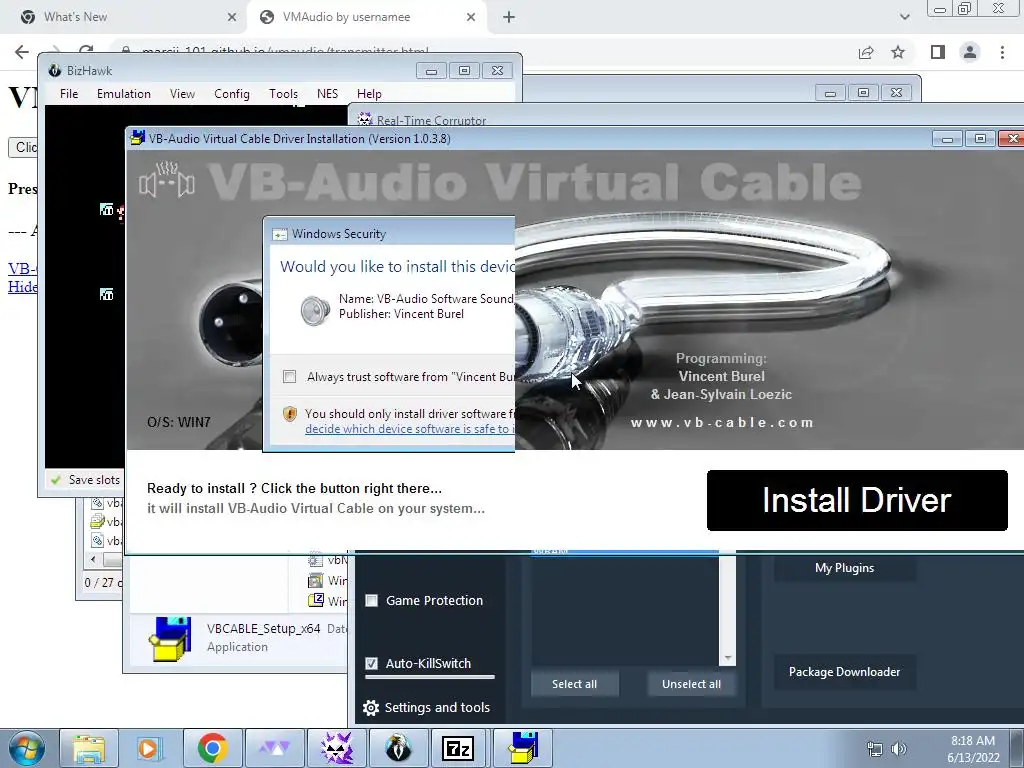Click the speaker device icon in Windows Security

pos(315,311)
